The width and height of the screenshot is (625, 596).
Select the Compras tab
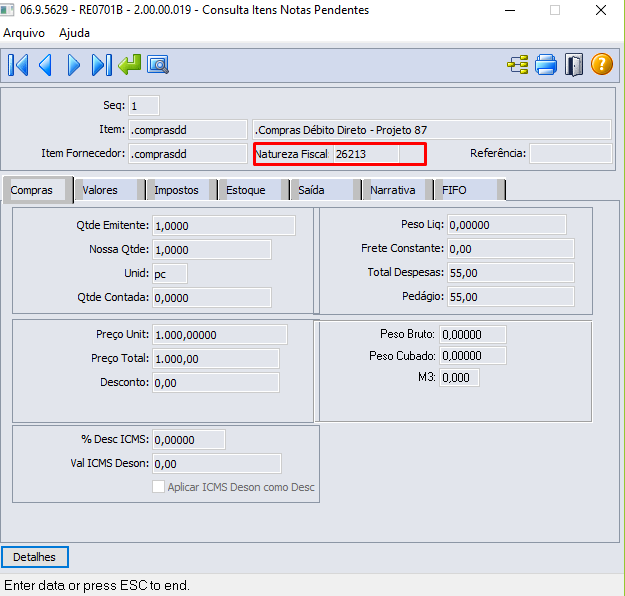[38, 190]
